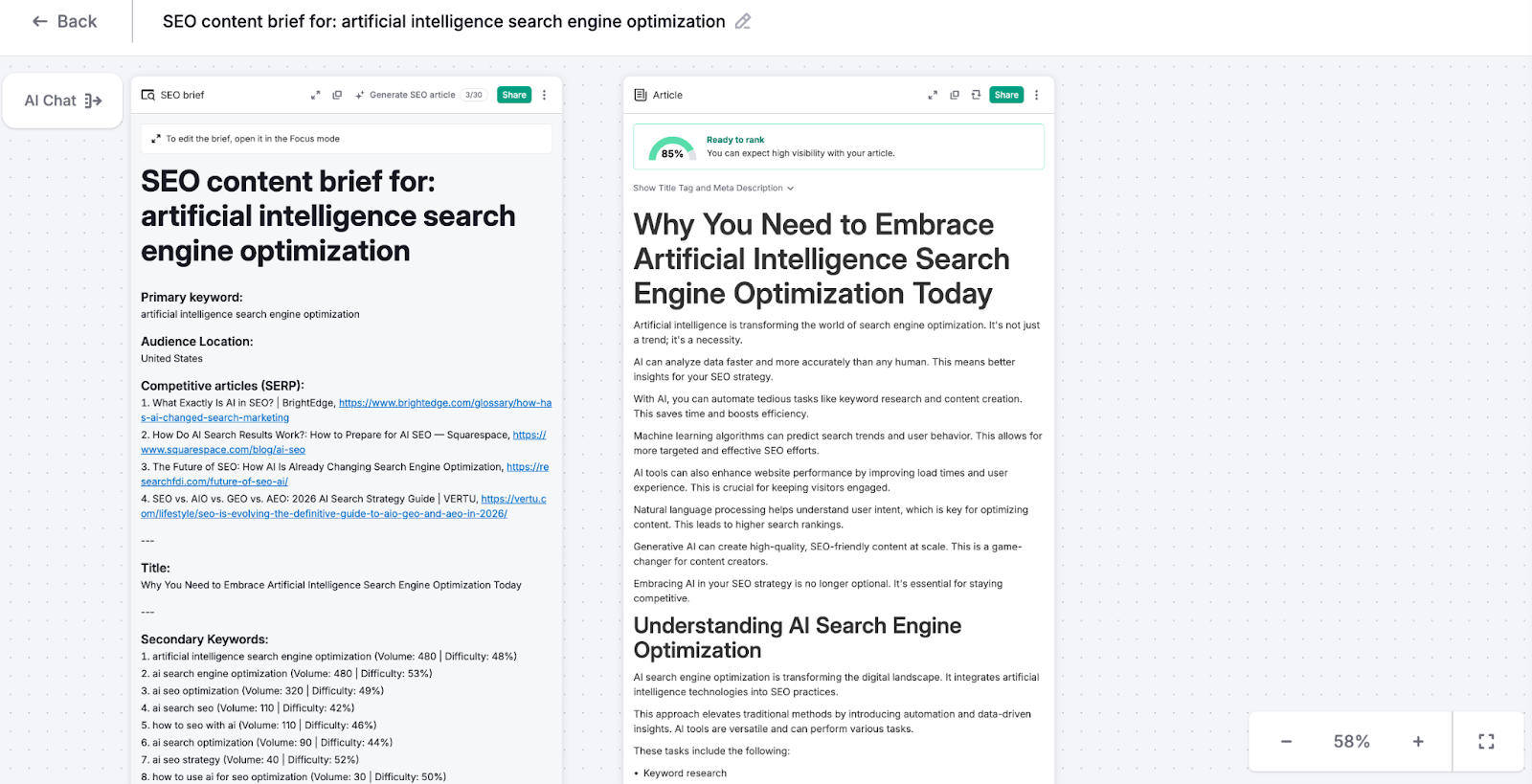
Task: Click the pencil icon to edit title
Action: pyautogui.click(x=743, y=21)
